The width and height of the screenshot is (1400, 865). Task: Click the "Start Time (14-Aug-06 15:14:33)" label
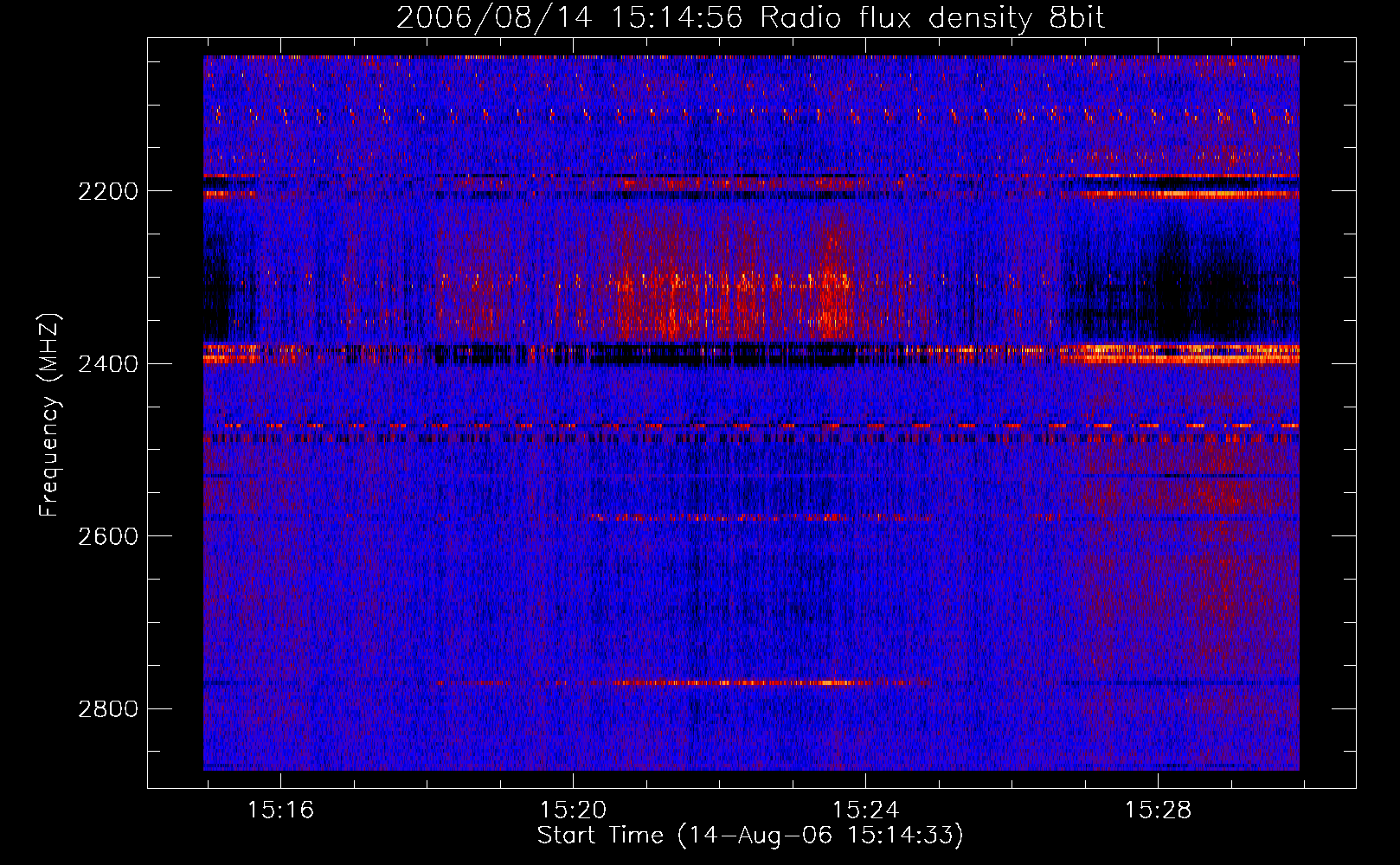[x=750, y=836]
